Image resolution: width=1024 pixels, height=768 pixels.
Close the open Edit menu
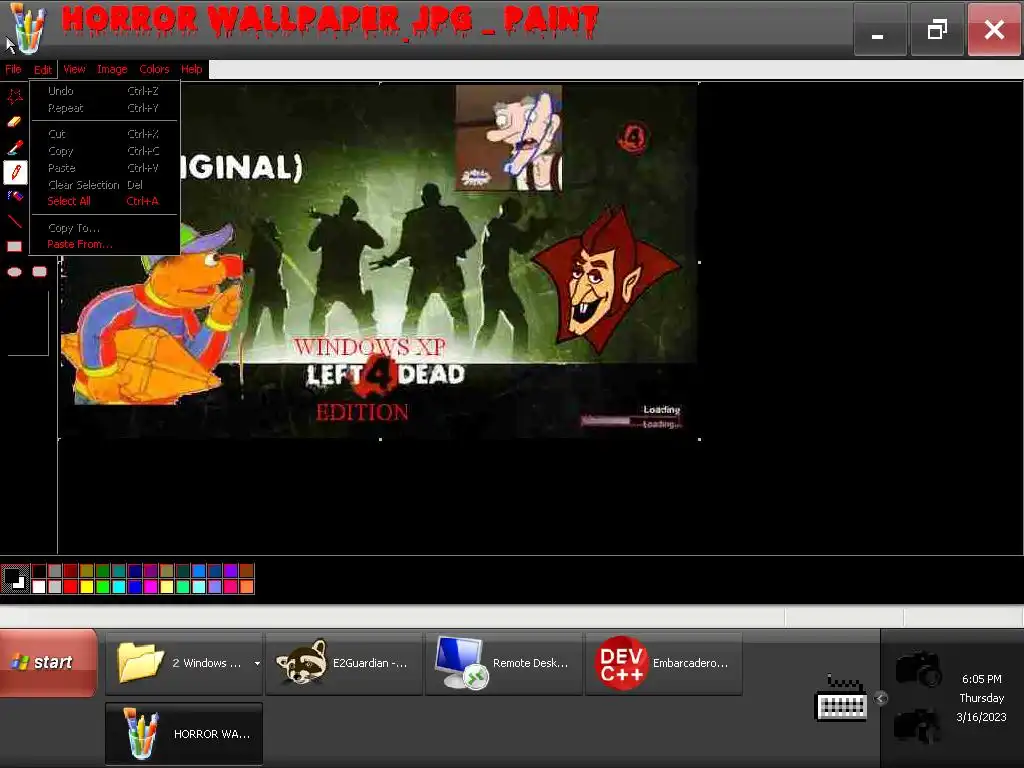point(43,69)
